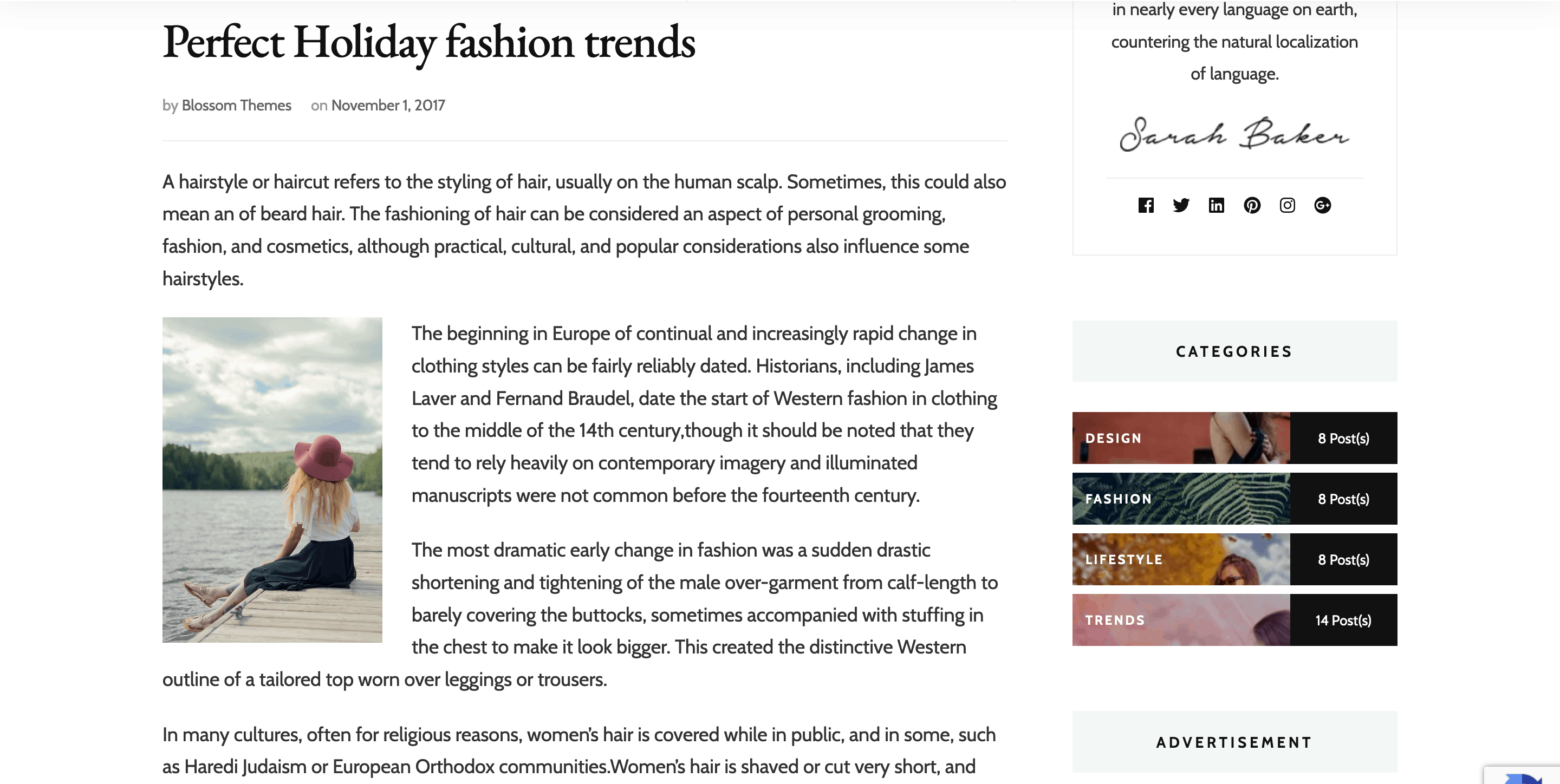The image size is (1560, 784).
Task: Open the Design category
Action: (1181, 437)
